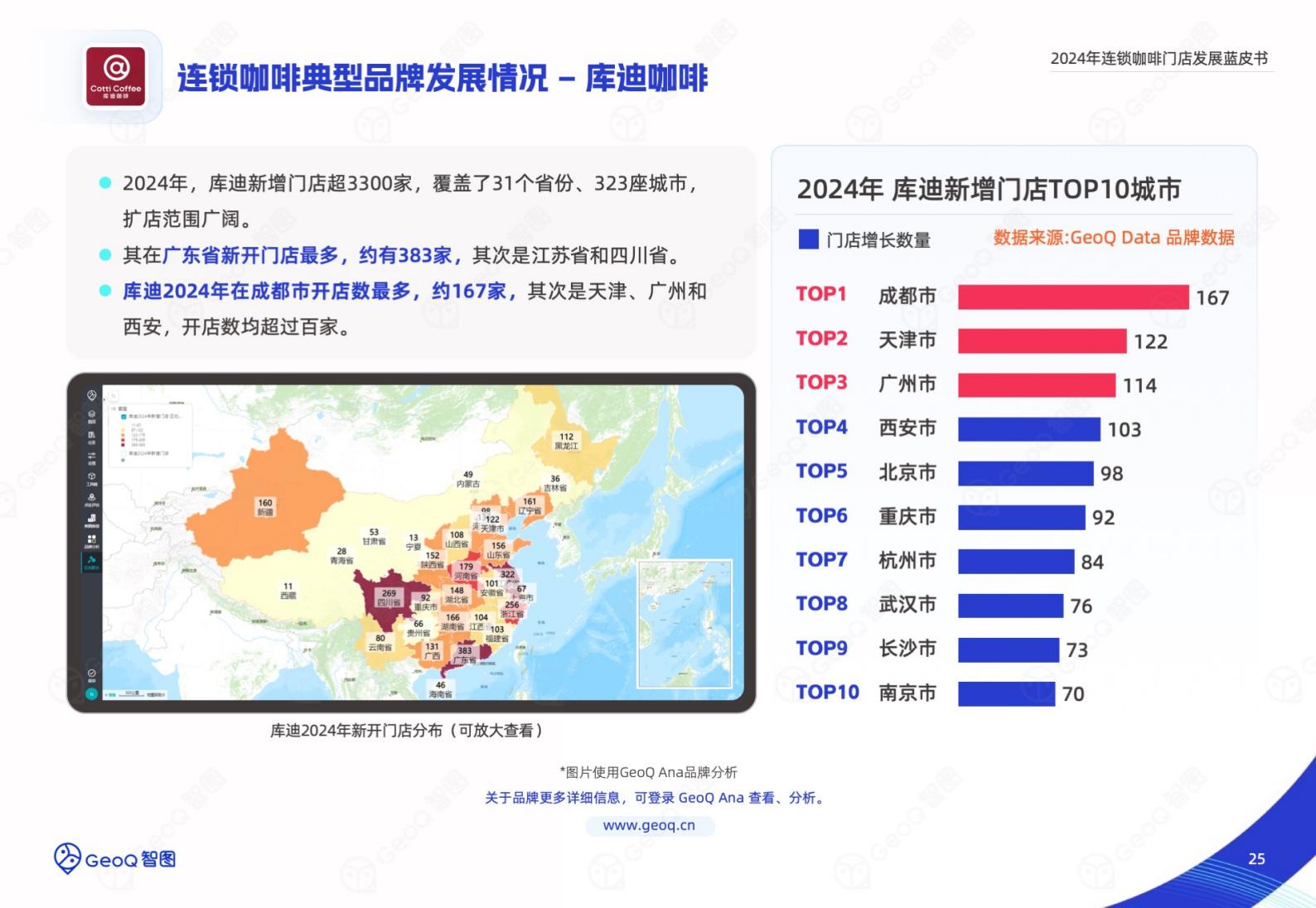Click the search magnifier icon on the map
Image resolution: width=1316 pixels, height=908 pixels.
[114, 396]
